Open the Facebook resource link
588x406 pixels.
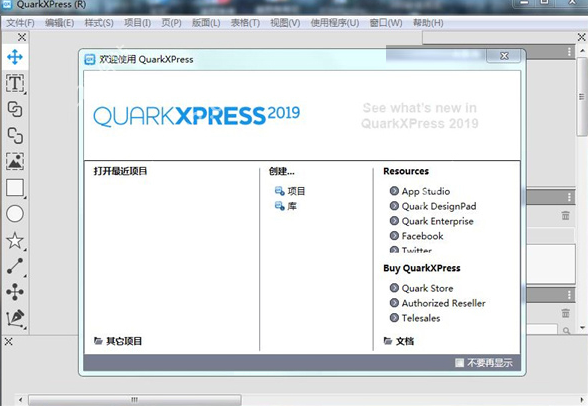coord(417,236)
